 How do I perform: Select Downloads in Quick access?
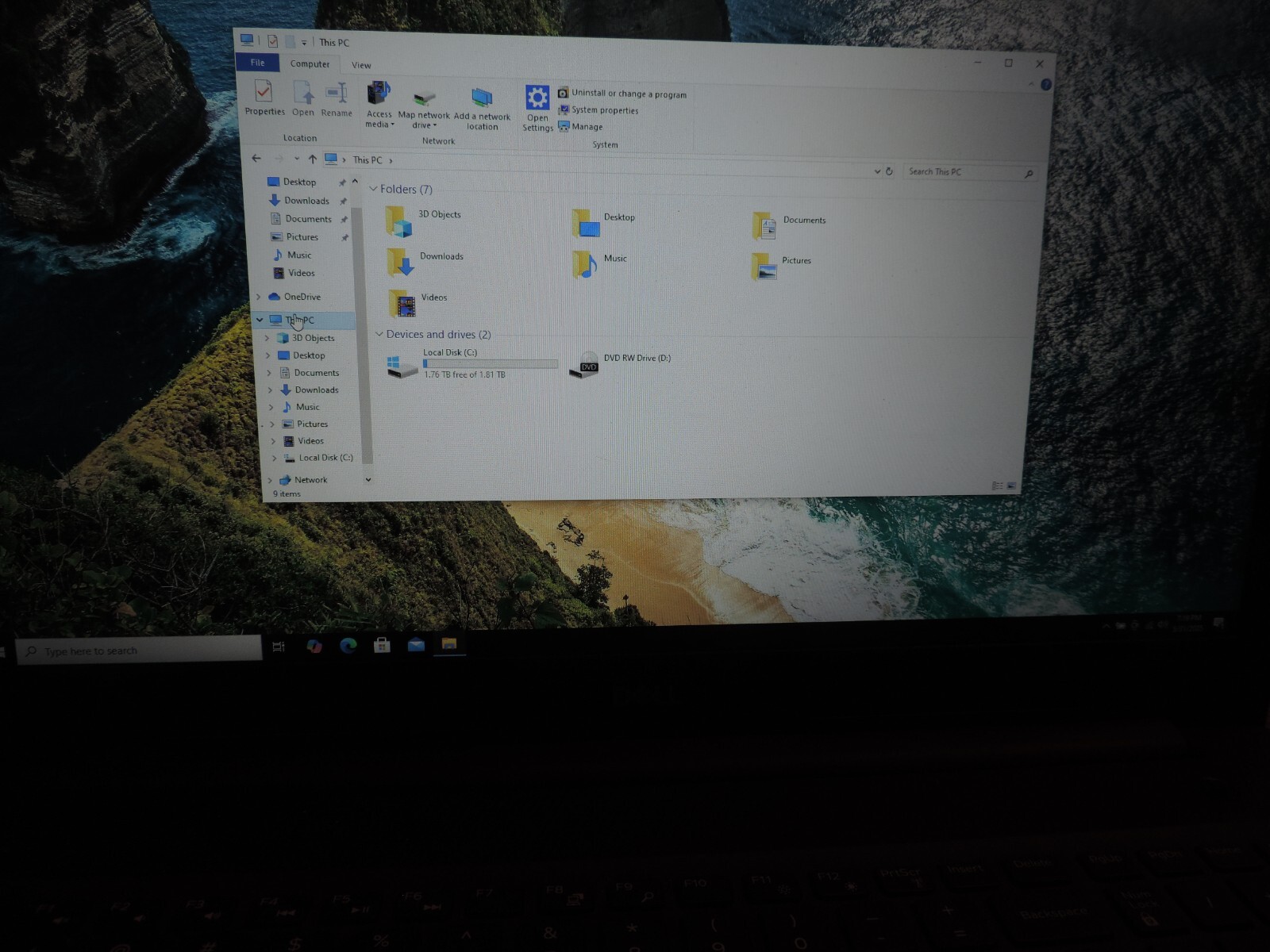306,201
